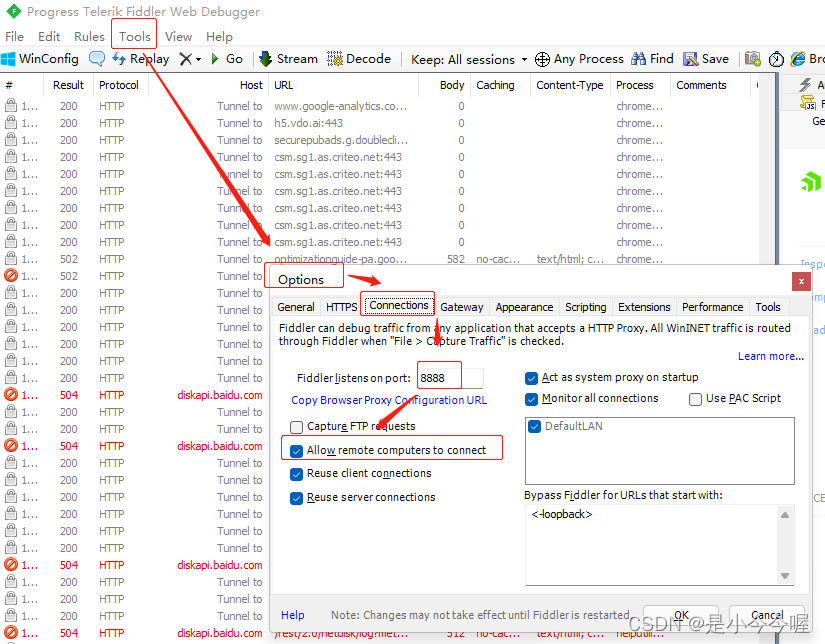Click the Remove X icon in toolbar
The image size is (825, 644).
[185, 59]
